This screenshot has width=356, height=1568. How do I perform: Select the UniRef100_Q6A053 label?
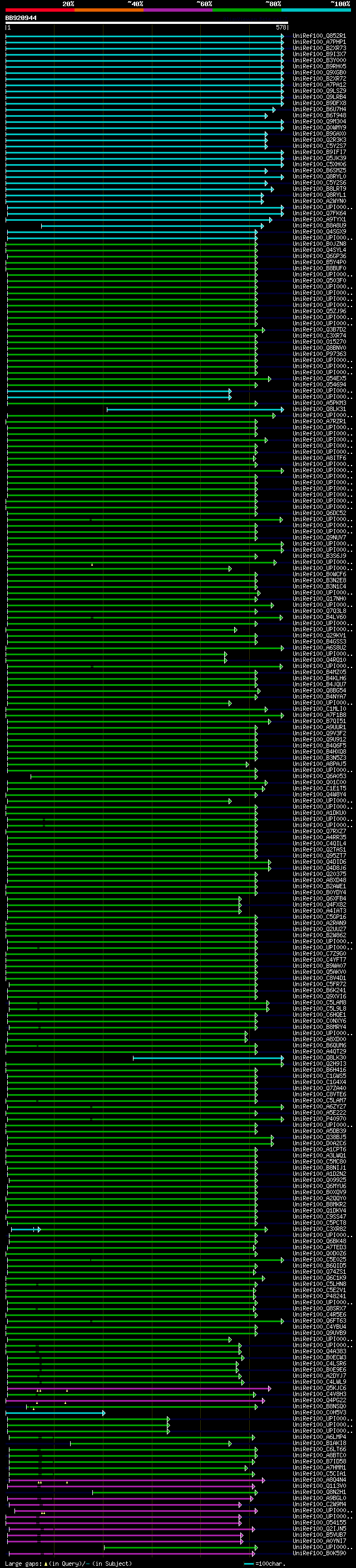[319, 776]
